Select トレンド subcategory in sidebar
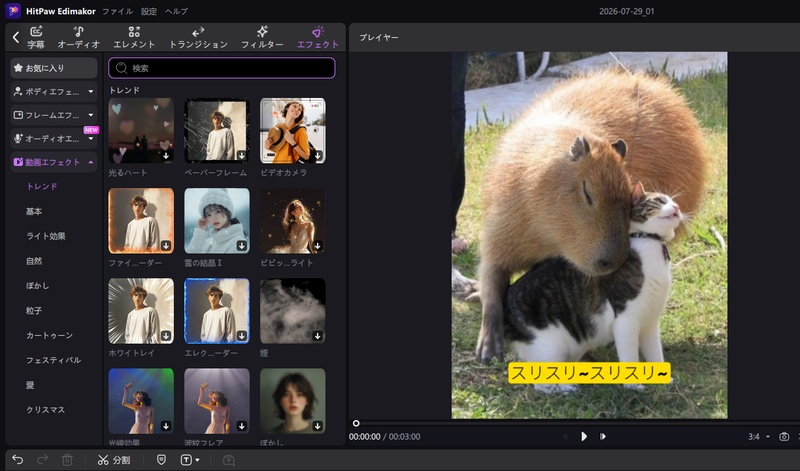The height and width of the screenshot is (471, 800). coord(42,186)
